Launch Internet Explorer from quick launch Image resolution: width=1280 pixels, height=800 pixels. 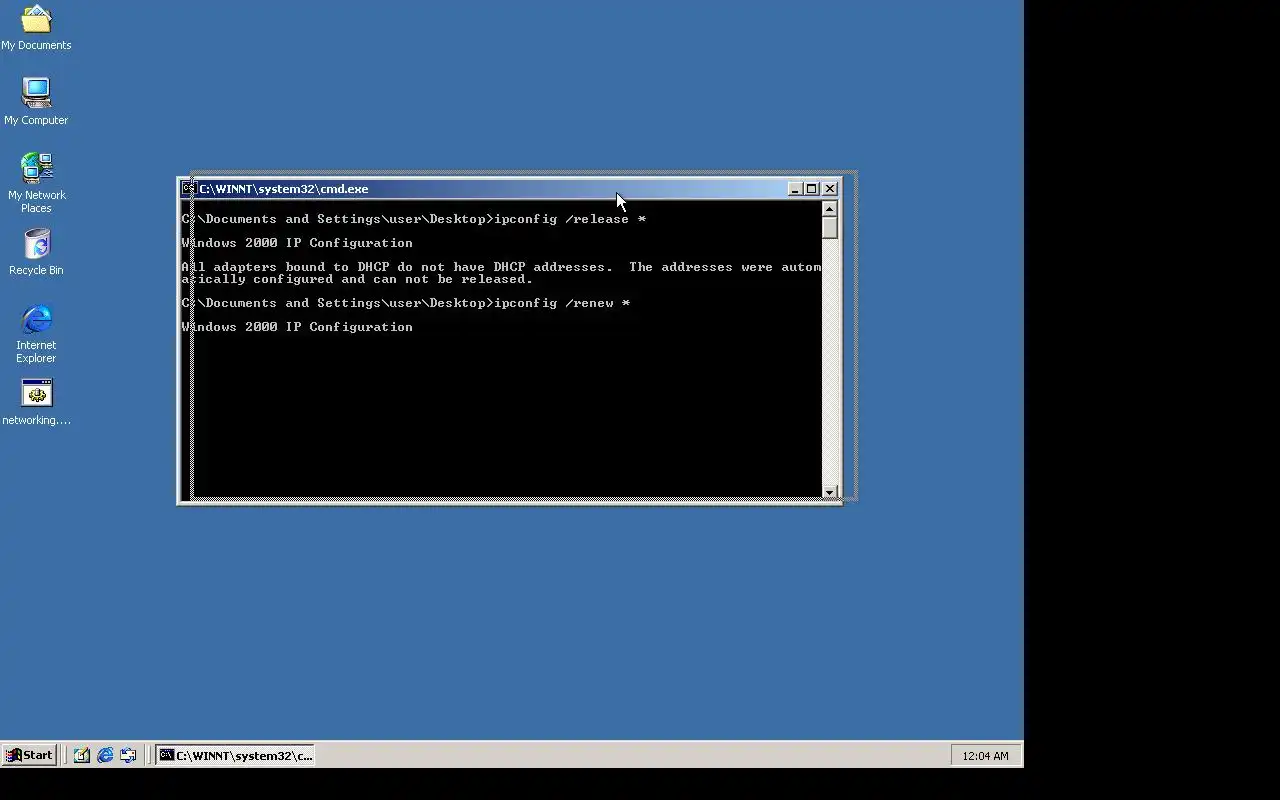click(x=105, y=755)
